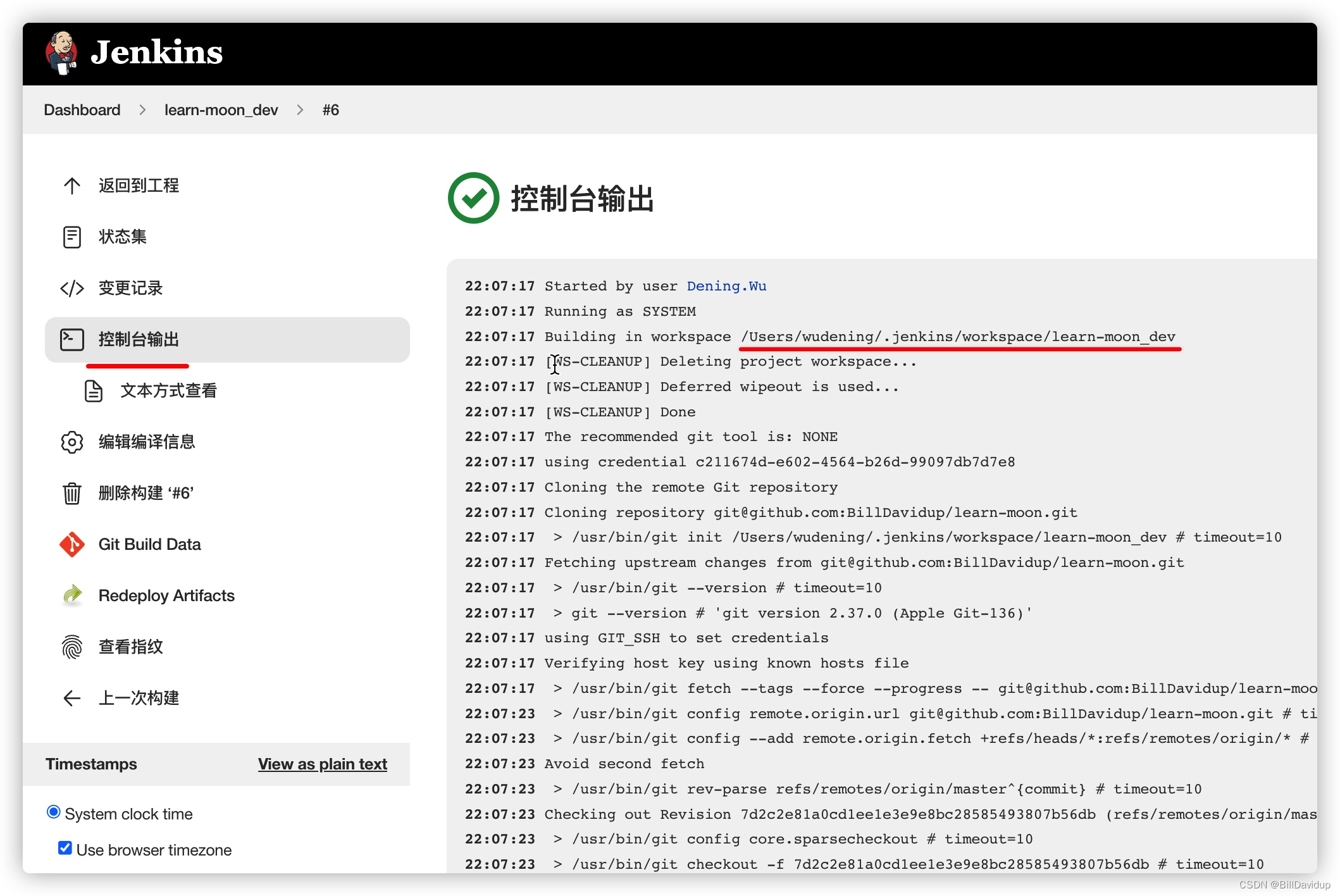This screenshot has height=896, width=1340.
Task: Click the up arrow icon for 返回到工程
Action: [x=72, y=185]
